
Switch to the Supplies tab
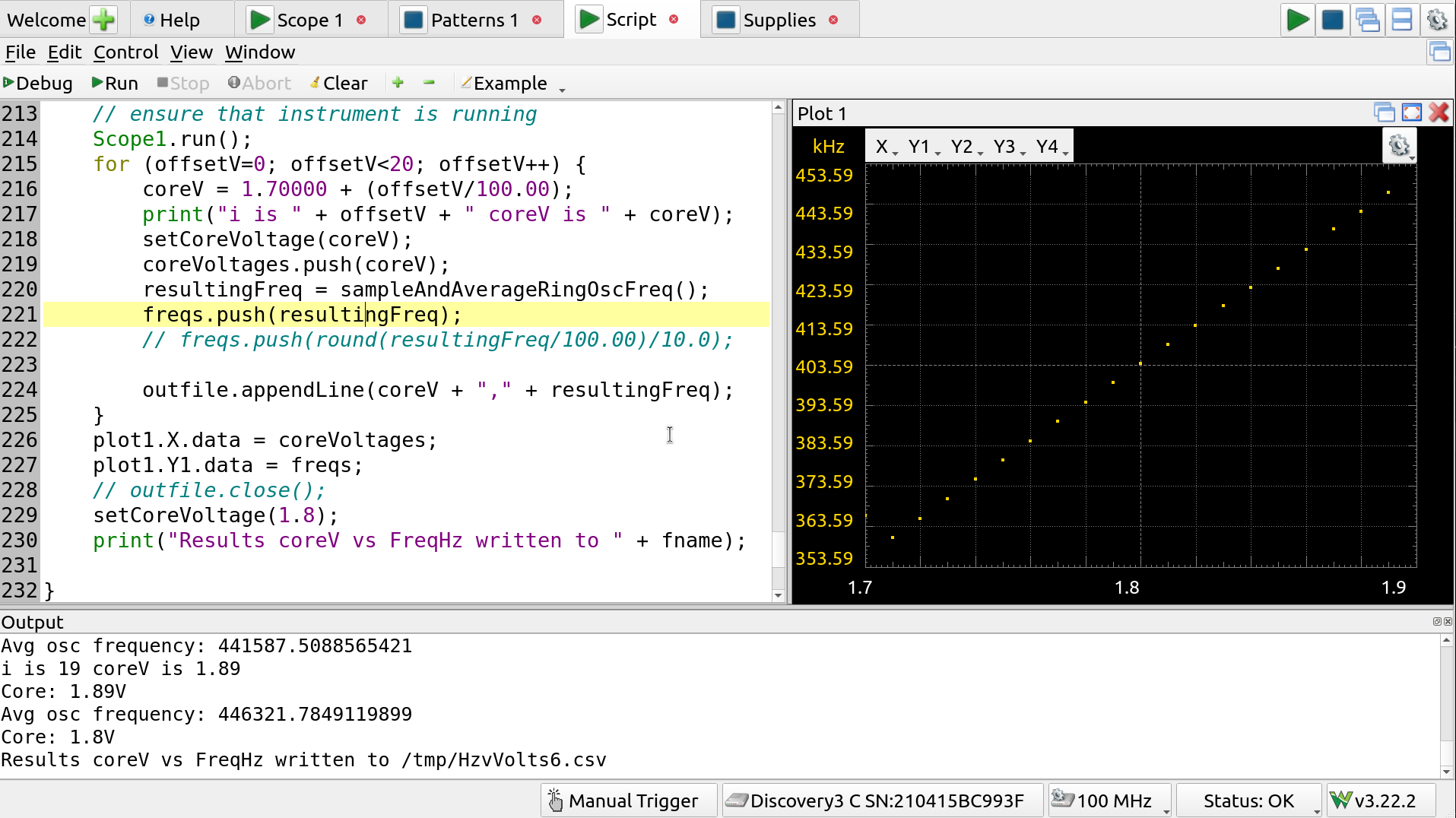click(x=779, y=20)
